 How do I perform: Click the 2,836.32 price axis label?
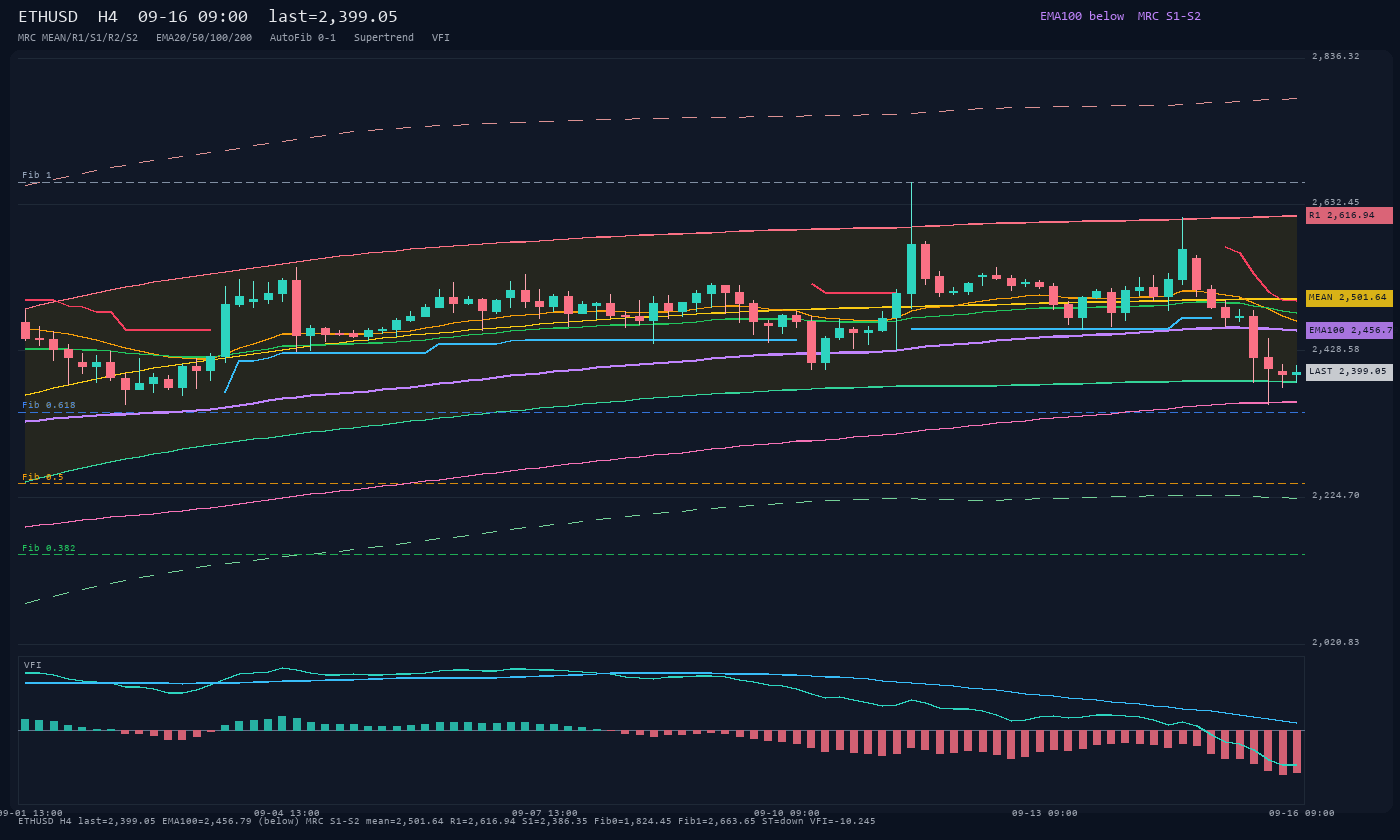tap(1336, 56)
